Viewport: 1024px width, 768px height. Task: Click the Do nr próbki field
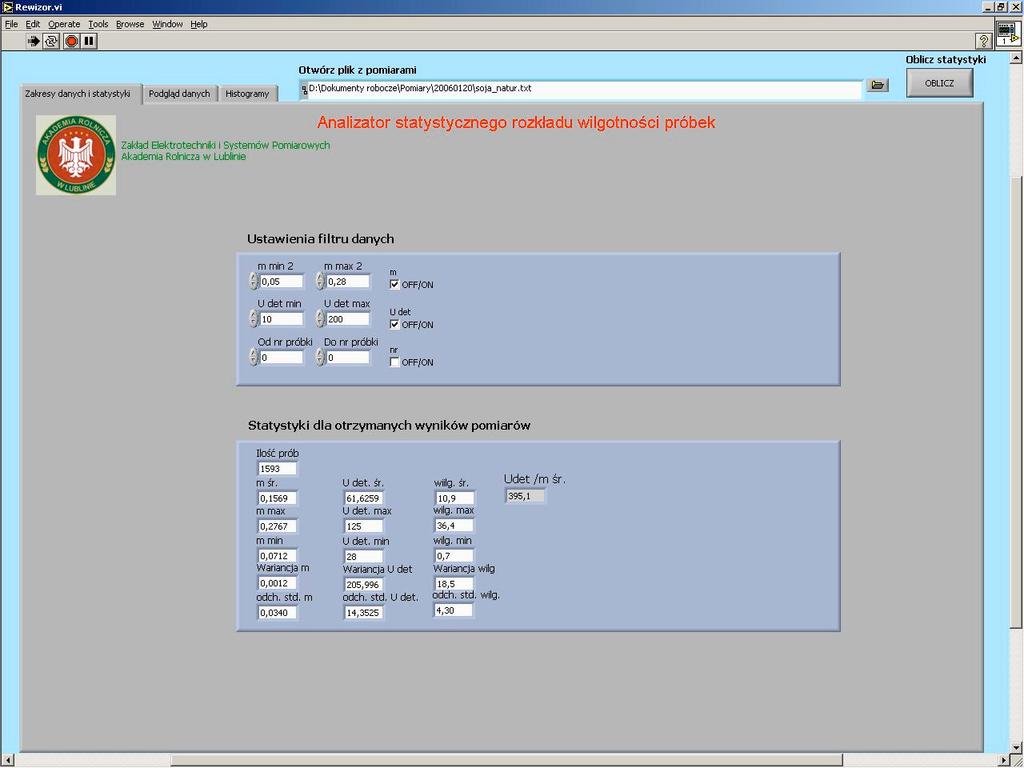[x=348, y=358]
